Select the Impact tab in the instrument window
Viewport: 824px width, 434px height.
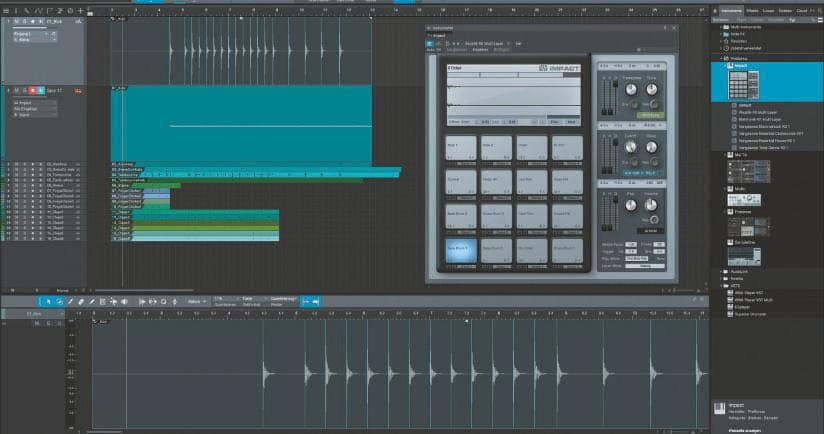pos(439,36)
